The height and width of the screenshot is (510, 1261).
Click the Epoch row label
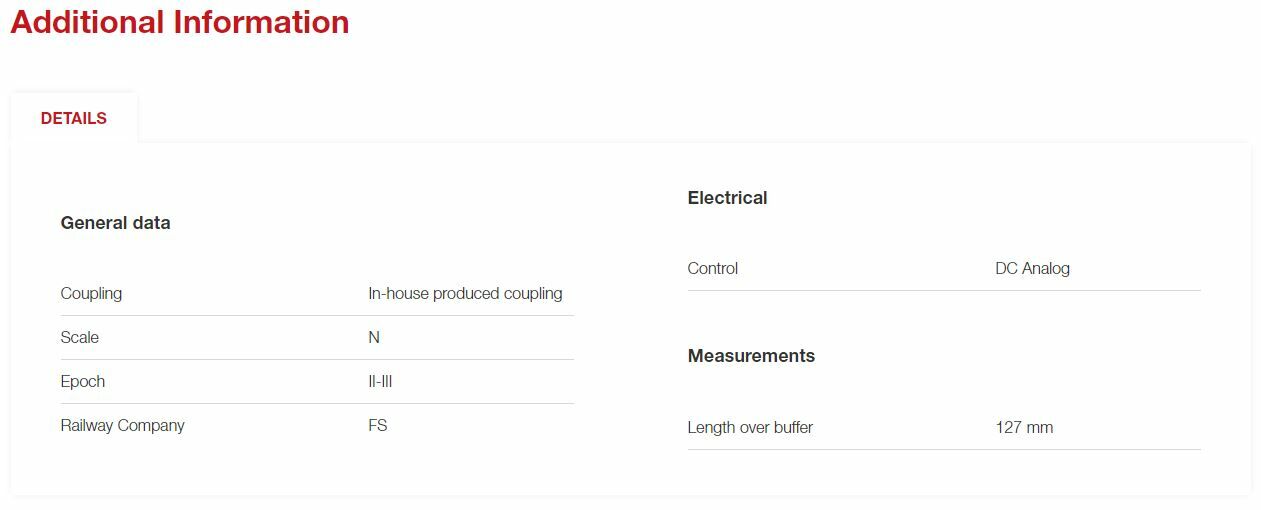83,381
